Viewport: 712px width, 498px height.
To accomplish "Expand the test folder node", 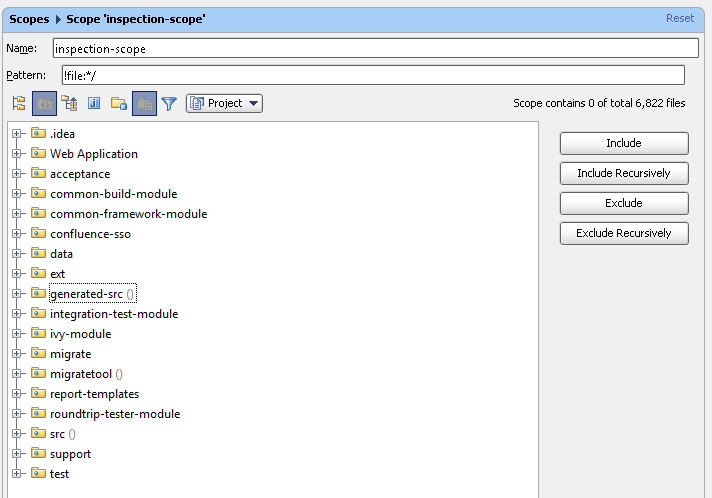I will [x=17, y=473].
